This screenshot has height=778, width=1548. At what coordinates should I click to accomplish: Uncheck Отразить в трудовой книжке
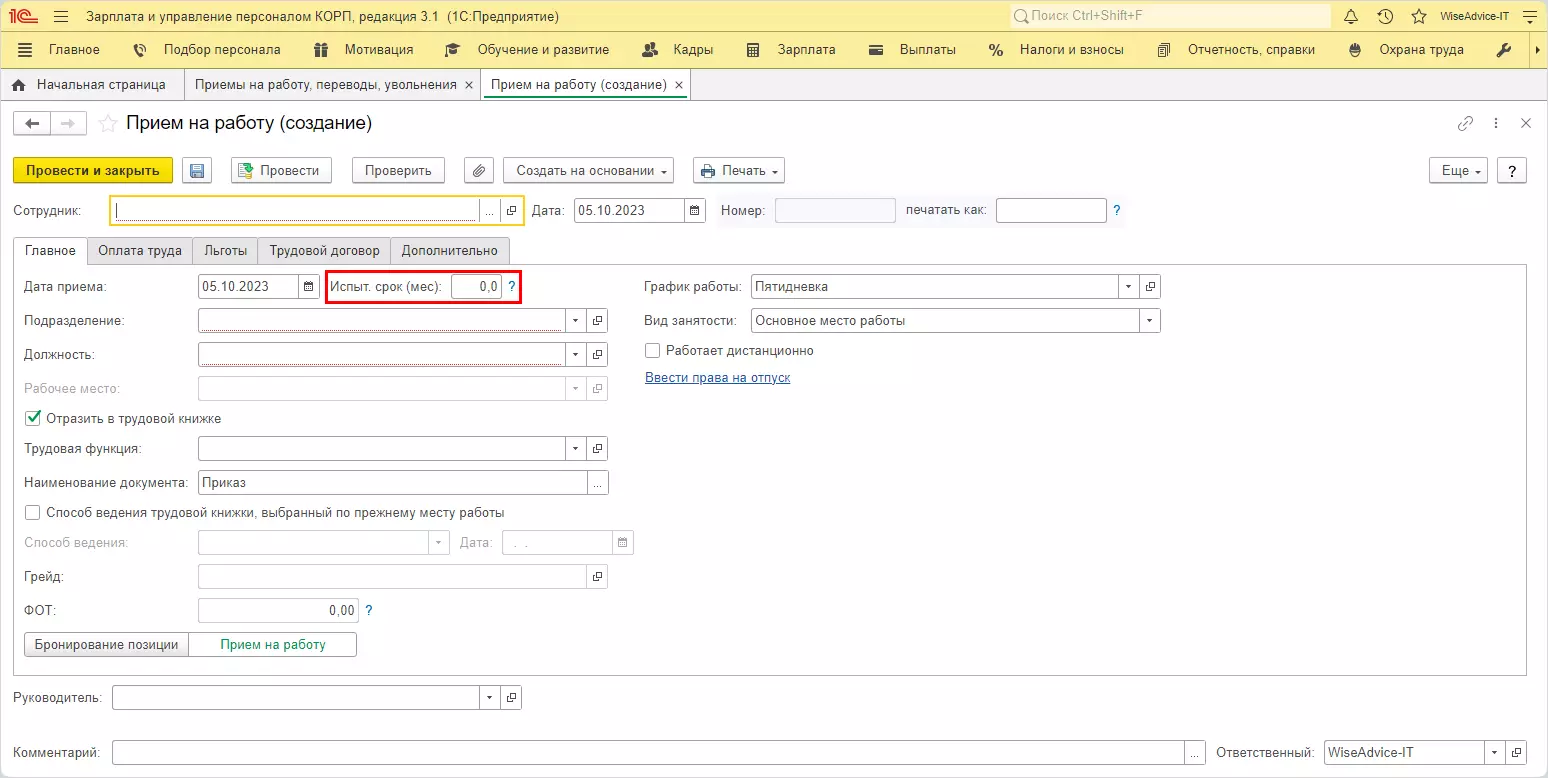pos(33,418)
